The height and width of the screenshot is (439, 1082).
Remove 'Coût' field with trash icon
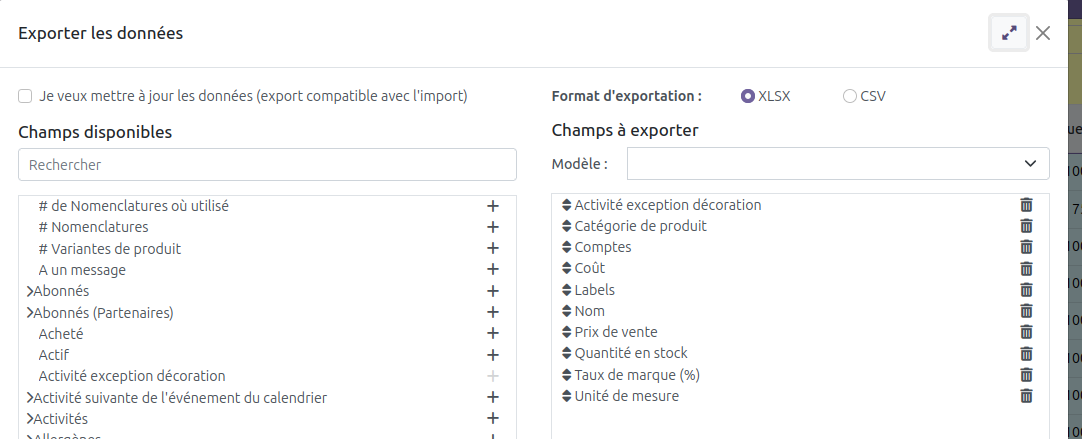1026,269
